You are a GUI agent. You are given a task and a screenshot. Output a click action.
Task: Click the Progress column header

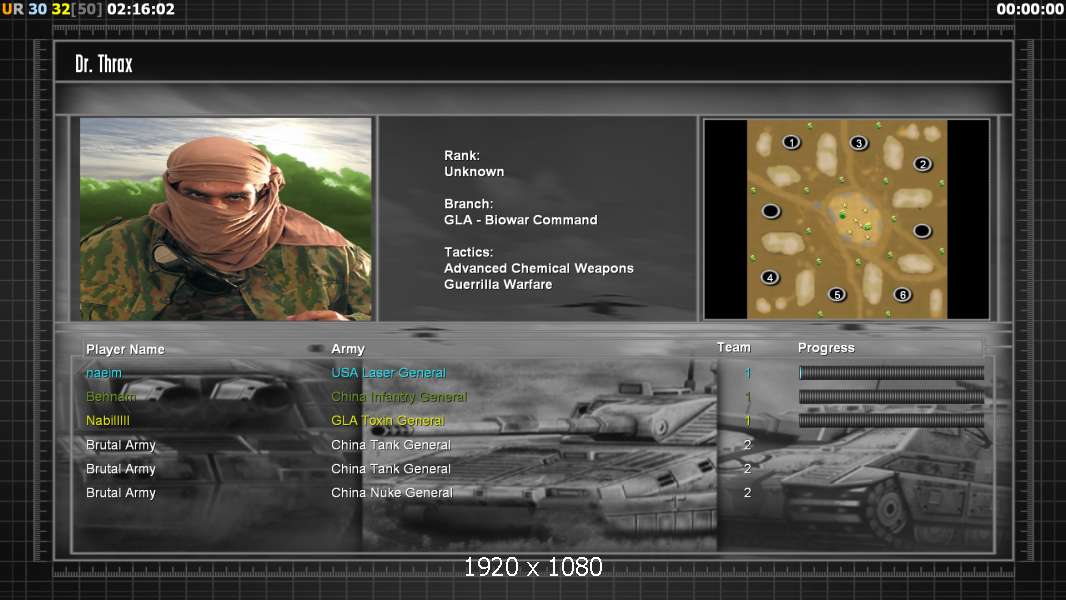pos(826,348)
